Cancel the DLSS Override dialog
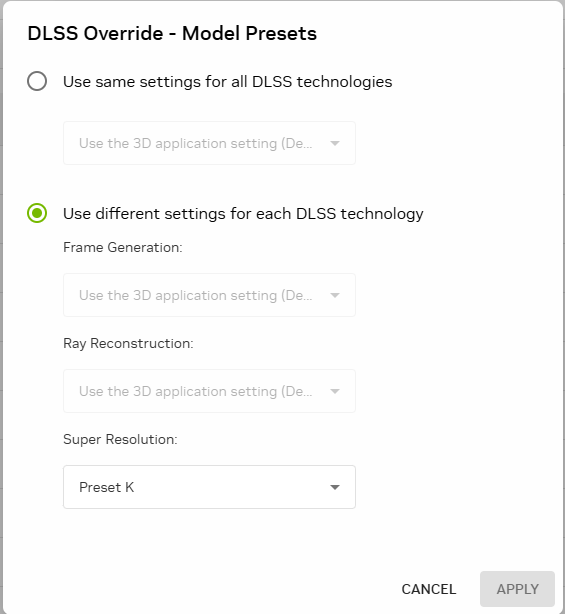565x614 pixels. [x=429, y=589]
